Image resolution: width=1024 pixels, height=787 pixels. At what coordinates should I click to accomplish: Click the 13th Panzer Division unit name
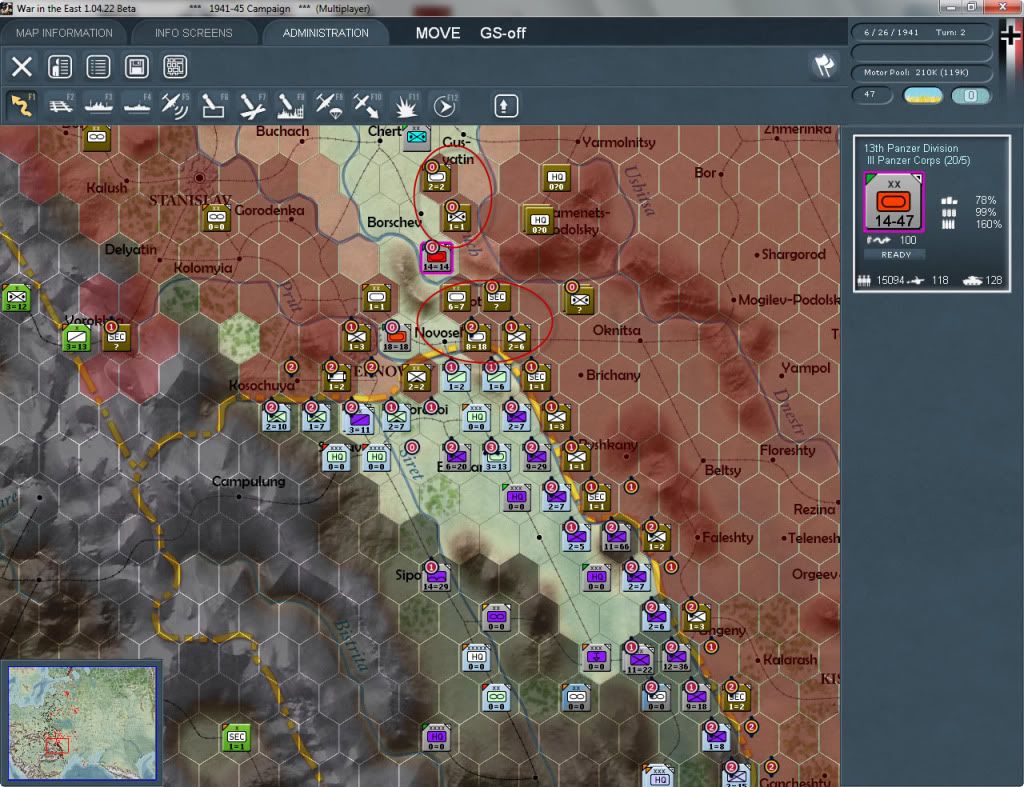[x=910, y=148]
